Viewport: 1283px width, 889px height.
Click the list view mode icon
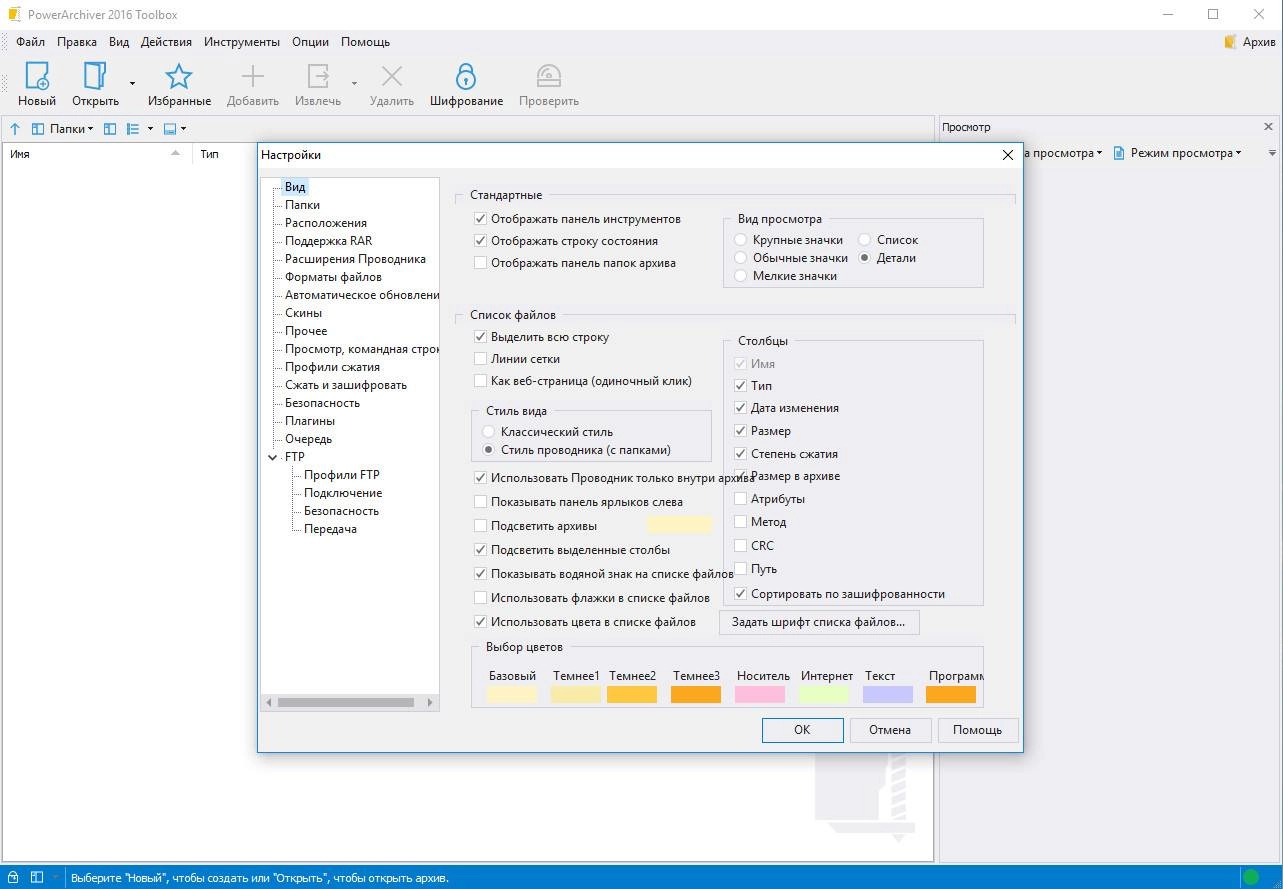[x=133, y=129]
